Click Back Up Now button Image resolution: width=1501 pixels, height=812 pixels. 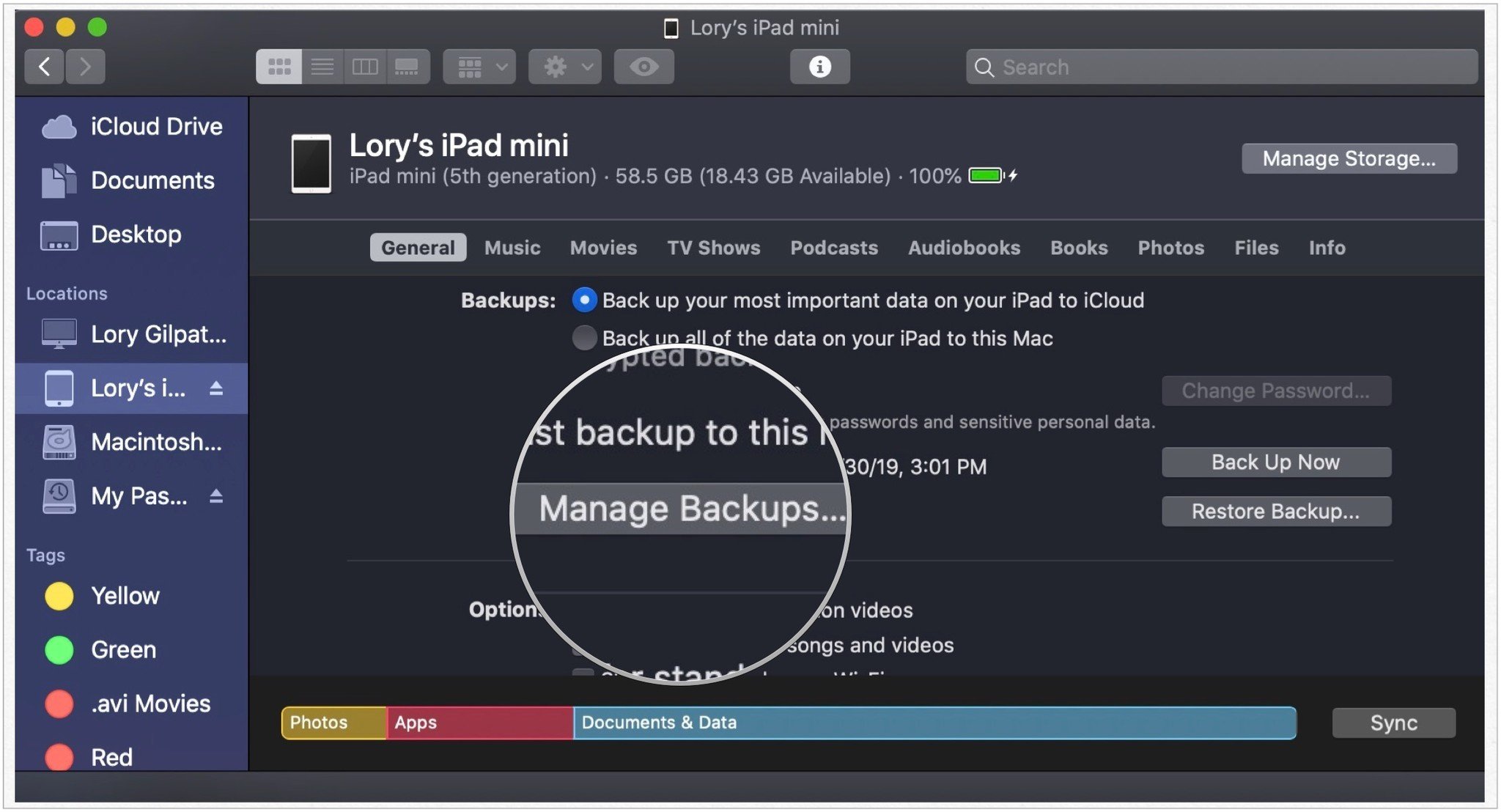click(1276, 462)
